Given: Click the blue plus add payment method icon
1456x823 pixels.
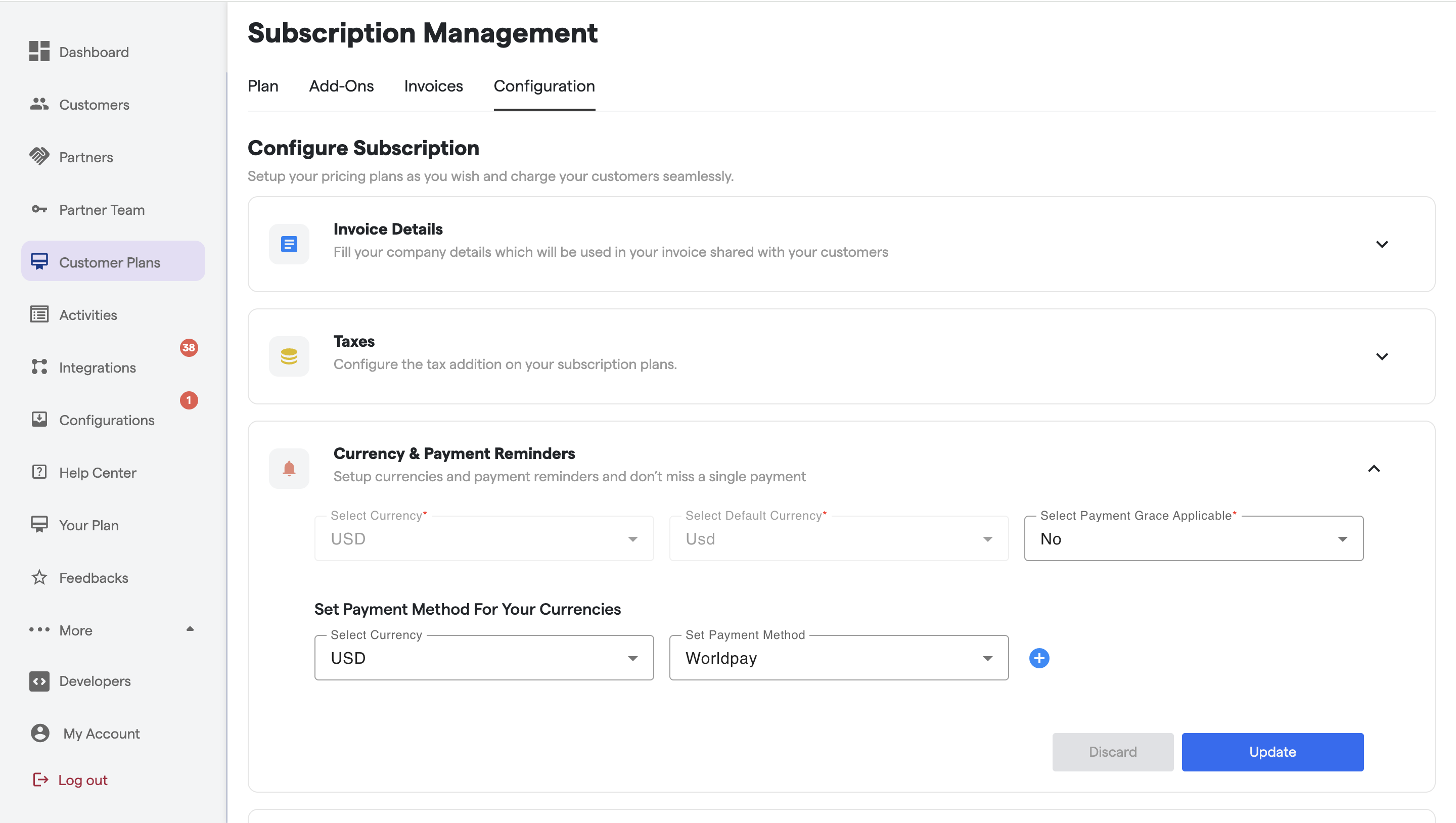Looking at the screenshot, I should pos(1039,658).
